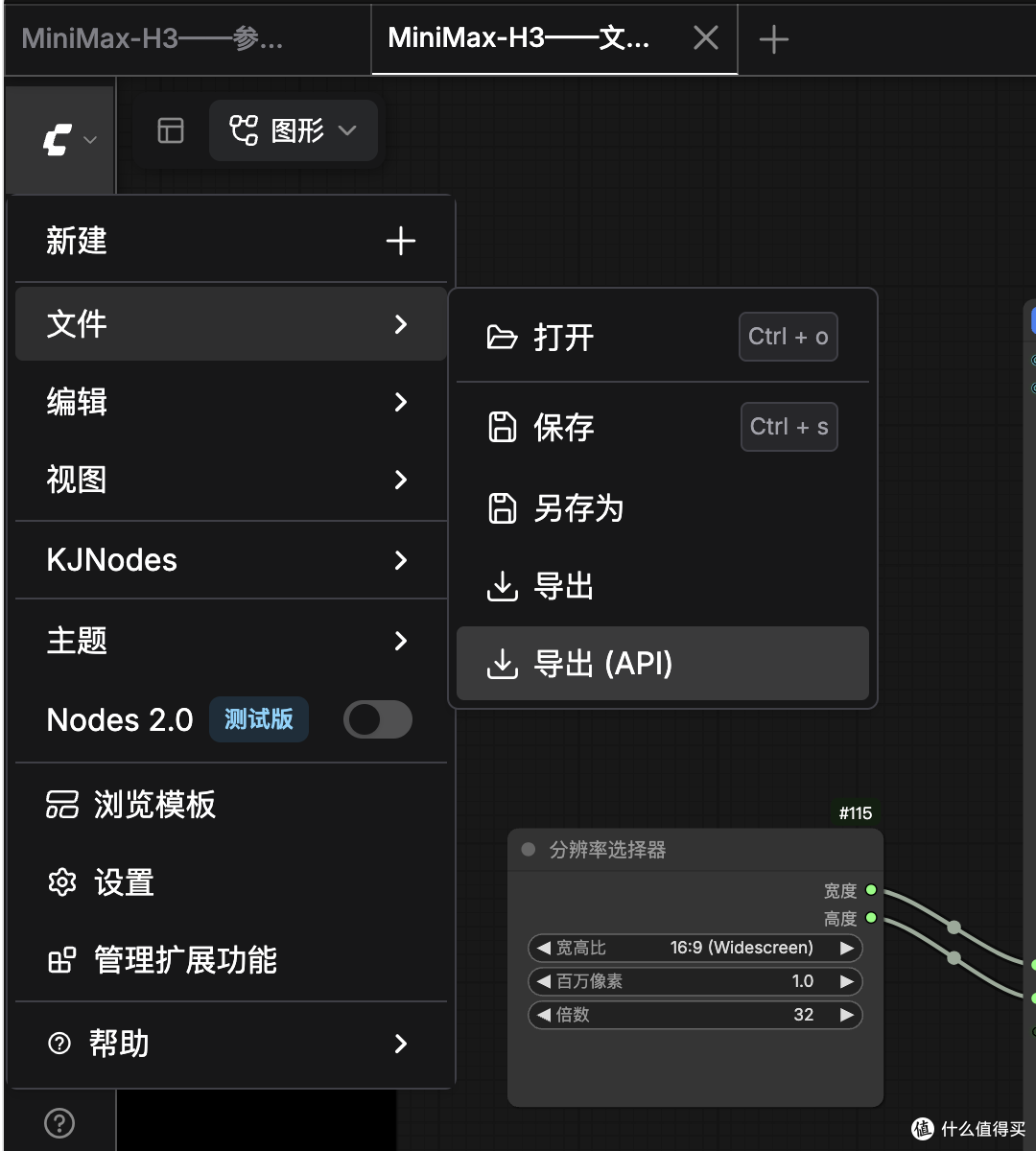
Task: Increase 倍数 with the right arrow
Action: (x=846, y=1015)
